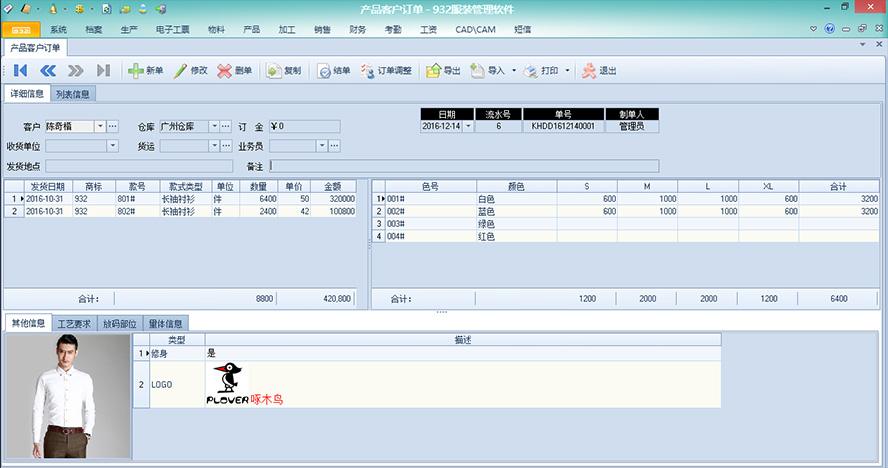Go to the first record
This screenshot has width=888, height=468.
(x=20, y=71)
